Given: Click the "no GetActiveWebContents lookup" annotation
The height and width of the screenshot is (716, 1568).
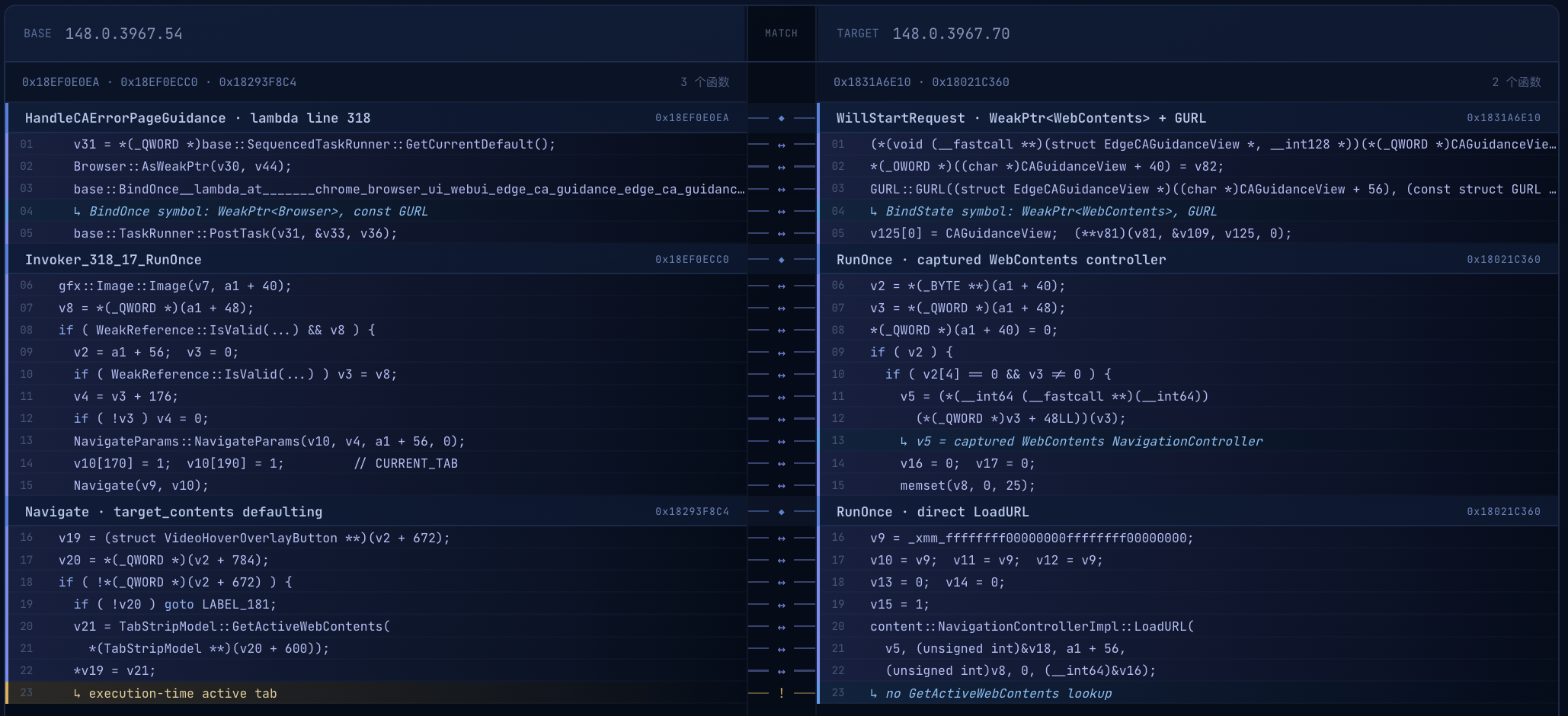Looking at the screenshot, I should (x=1188, y=693).
